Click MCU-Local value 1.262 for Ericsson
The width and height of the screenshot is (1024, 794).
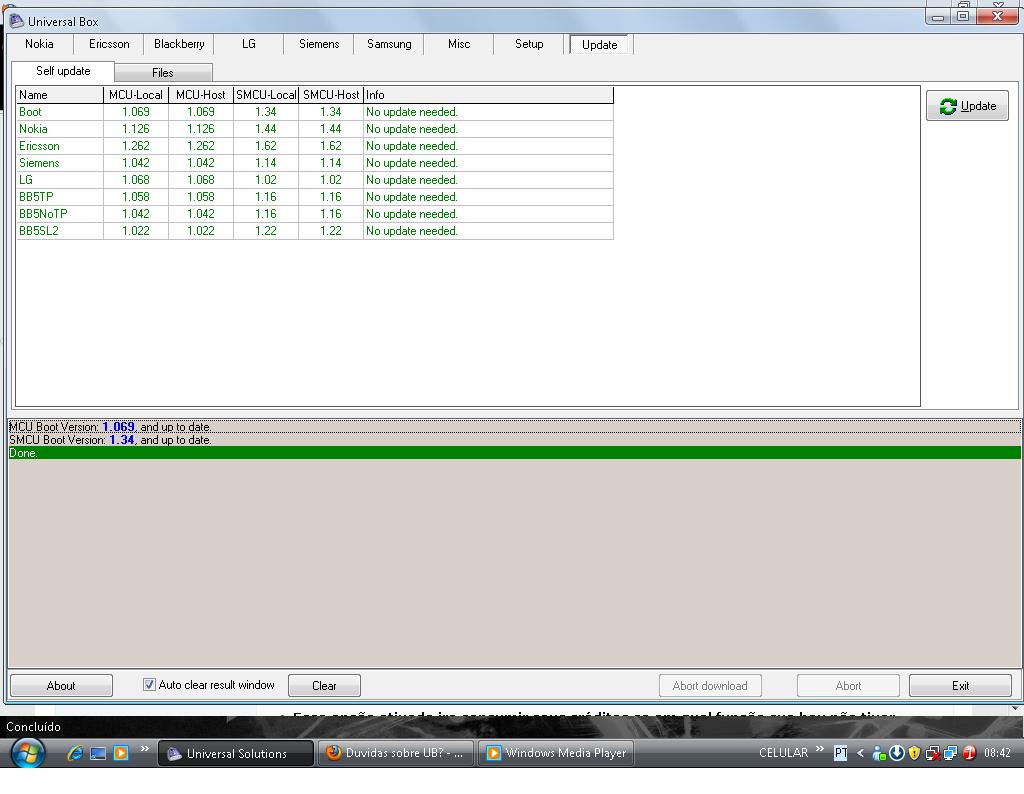point(136,146)
